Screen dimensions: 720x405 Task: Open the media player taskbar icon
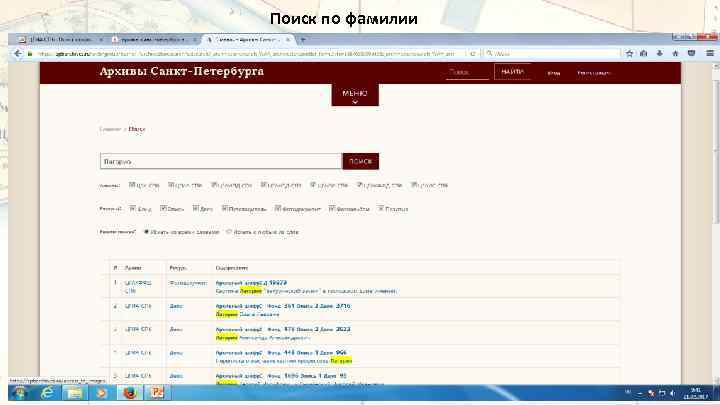click(x=101, y=393)
